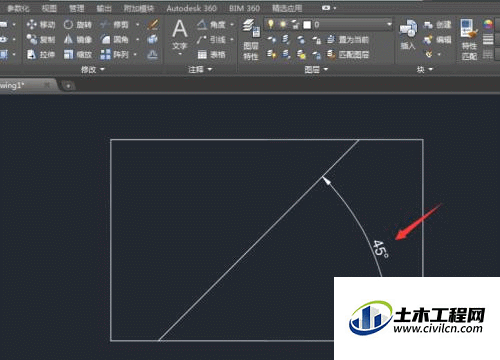Screen dimensions: 500x360
Task: Select the Trim (修剪) tool
Action: [114, 24]
